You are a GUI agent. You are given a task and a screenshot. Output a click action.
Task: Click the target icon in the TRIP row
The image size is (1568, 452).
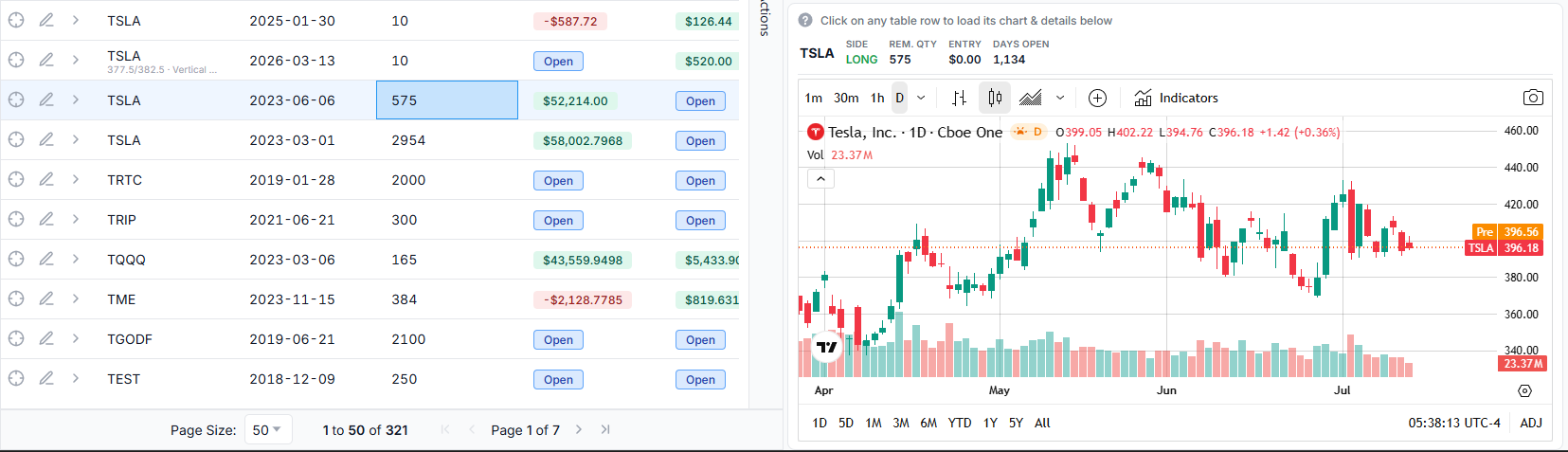(x=16, y=219)
